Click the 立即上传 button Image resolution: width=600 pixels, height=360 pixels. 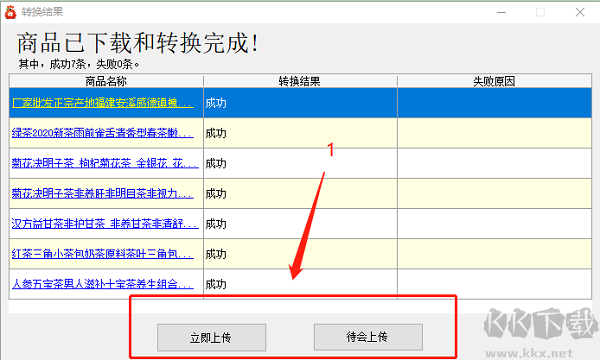click(x=211, y=337)
